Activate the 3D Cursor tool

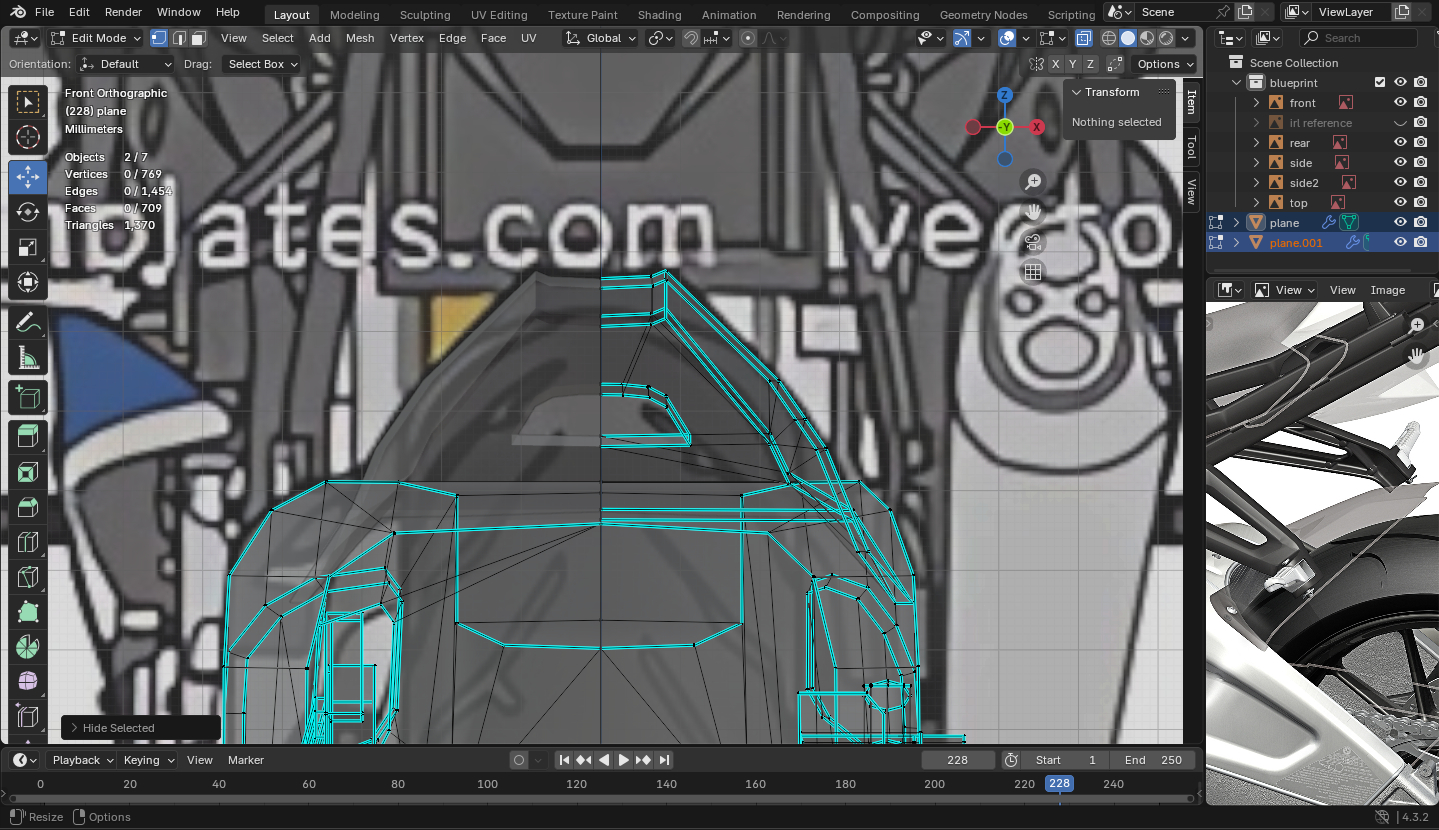[28, 138]
